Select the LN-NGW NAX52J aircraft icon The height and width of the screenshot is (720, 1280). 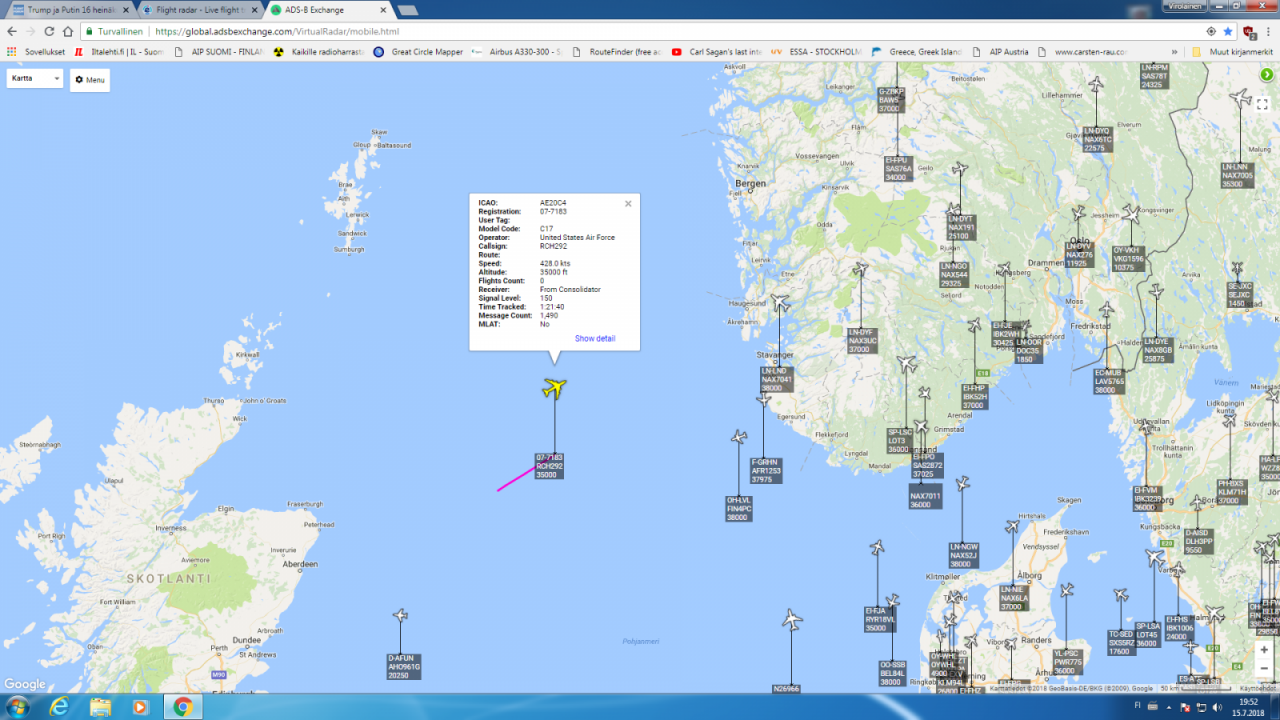coord(962,484)
